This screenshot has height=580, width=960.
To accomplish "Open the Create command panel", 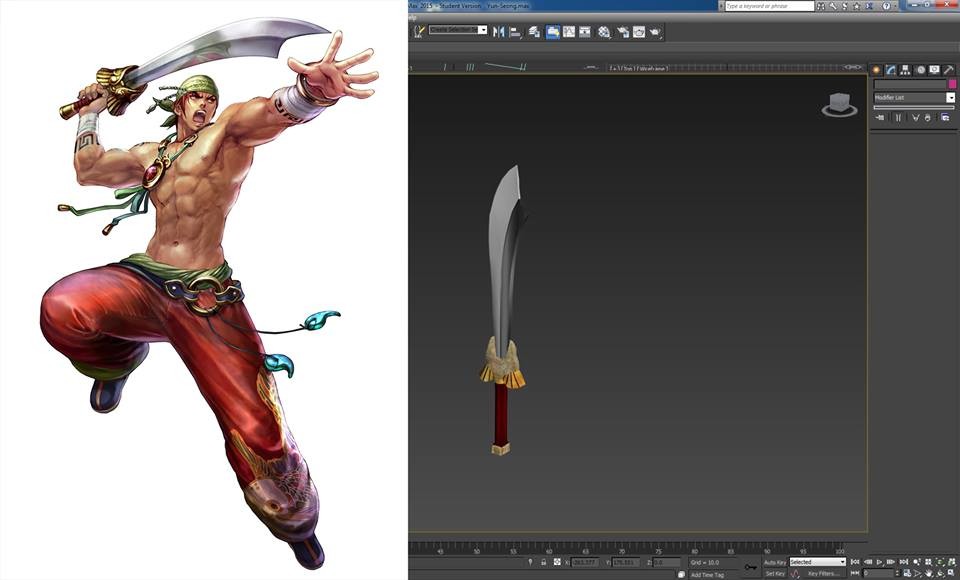I will (x=876, y=70).
